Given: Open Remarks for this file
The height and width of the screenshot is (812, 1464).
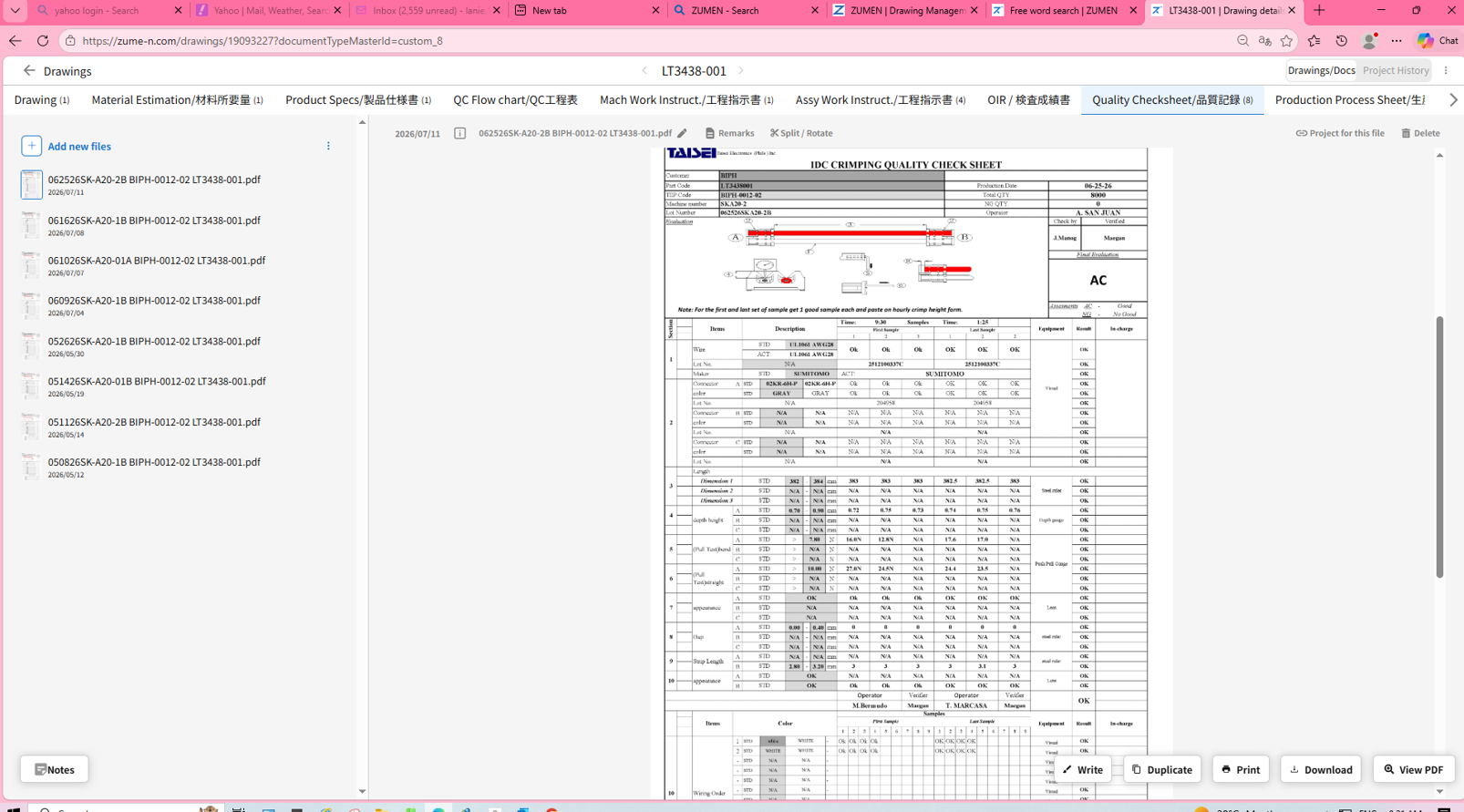Looking at the screenshot, I should tap(729, 134).
